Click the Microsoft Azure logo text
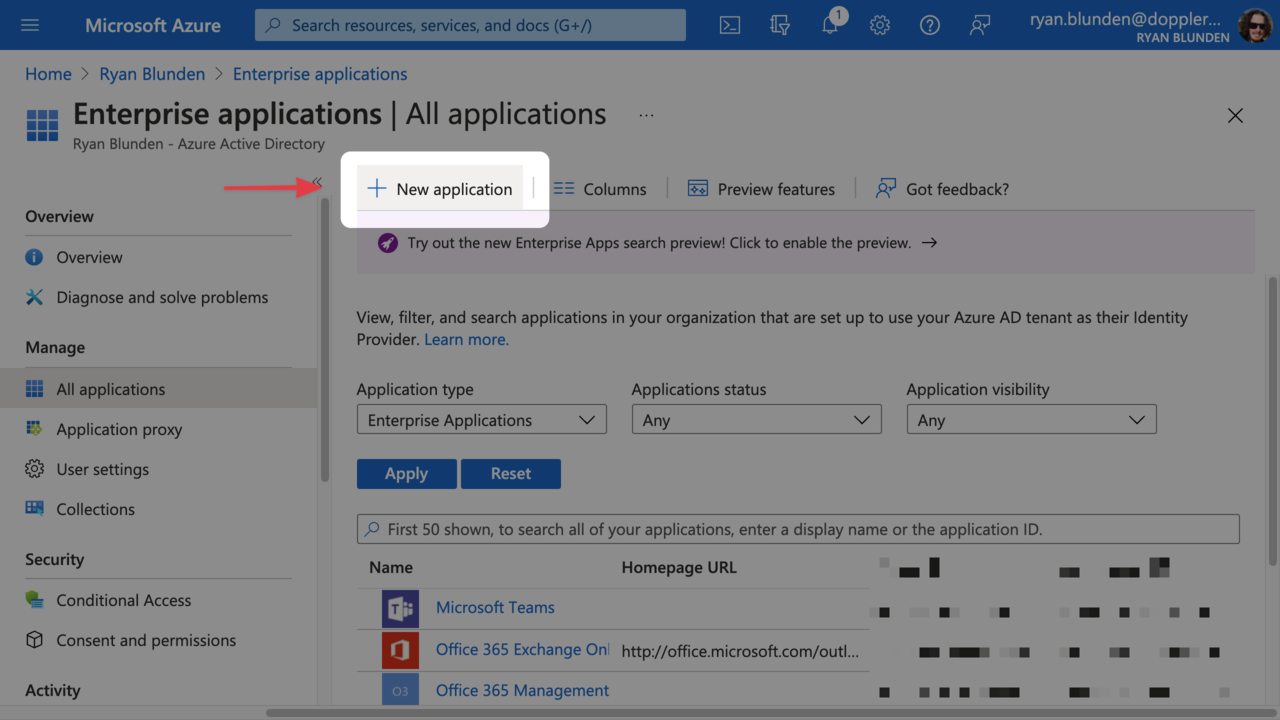This screenshot has height=720, width=1280. pyautogui.click(x=153, y=25)
